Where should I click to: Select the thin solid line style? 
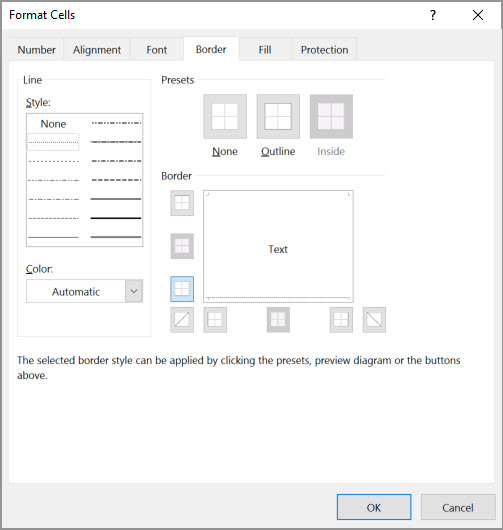(53, 237)
